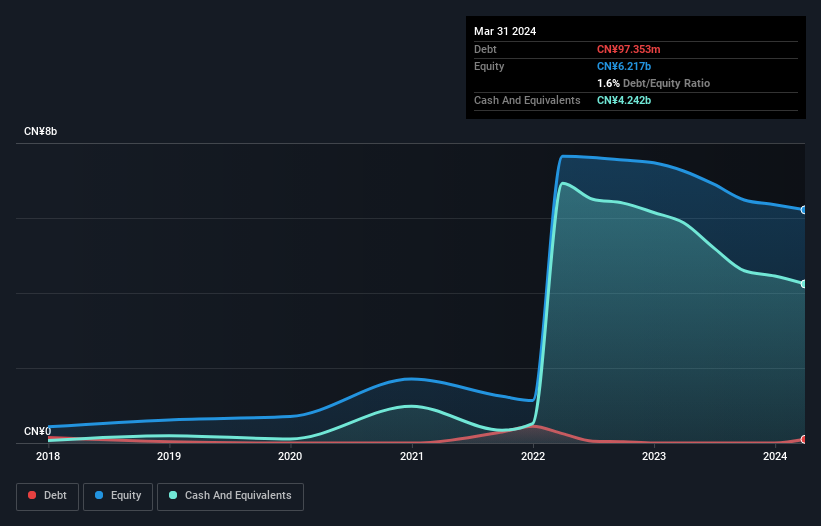Click the 2018 x-axis label

[48, 456]
